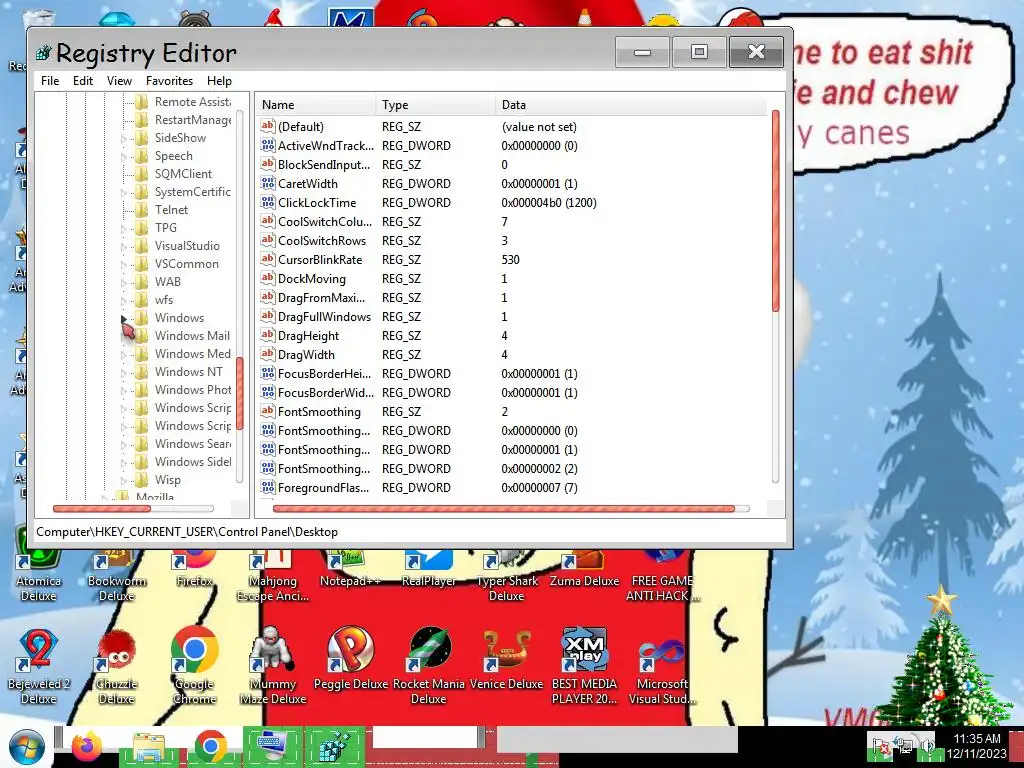
Task: Open the Bejeweled 2 Deluxe desktop shortcut
Action: tap(39, 666)
